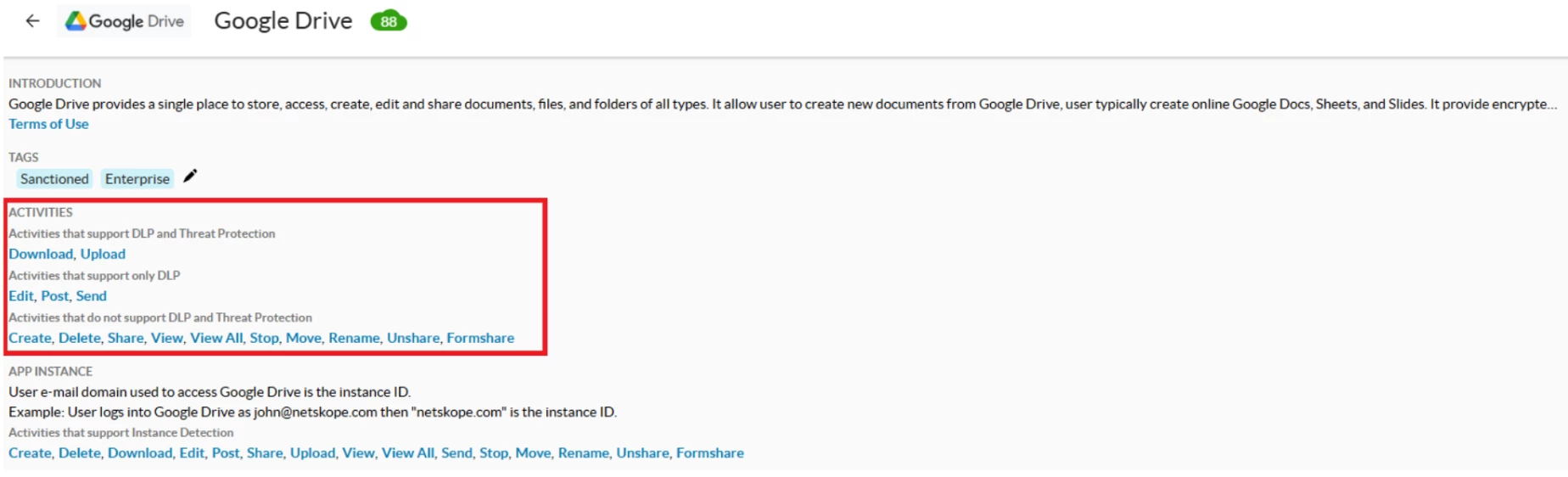Click Formshare under Instance Detection

(710, 453)
